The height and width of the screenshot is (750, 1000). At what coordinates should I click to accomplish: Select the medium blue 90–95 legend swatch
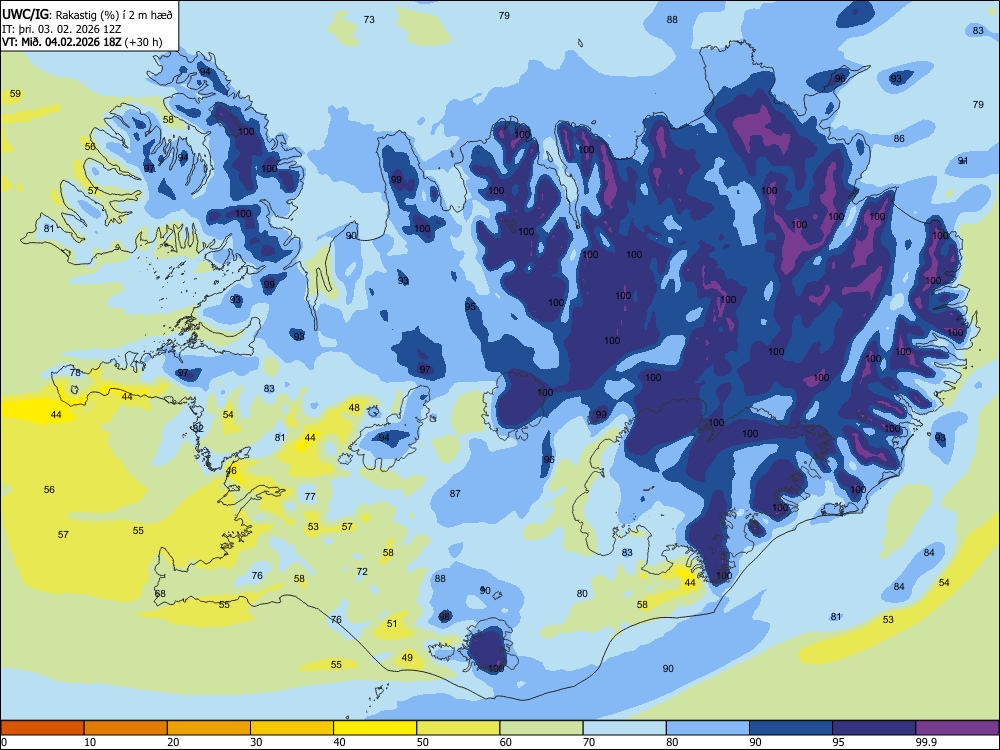[791, 728]
